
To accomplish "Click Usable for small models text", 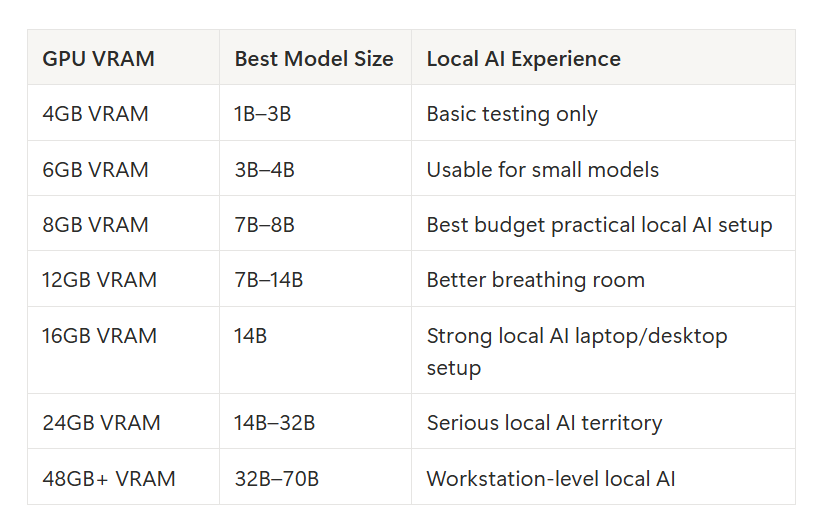I will (x=543, y=170).
